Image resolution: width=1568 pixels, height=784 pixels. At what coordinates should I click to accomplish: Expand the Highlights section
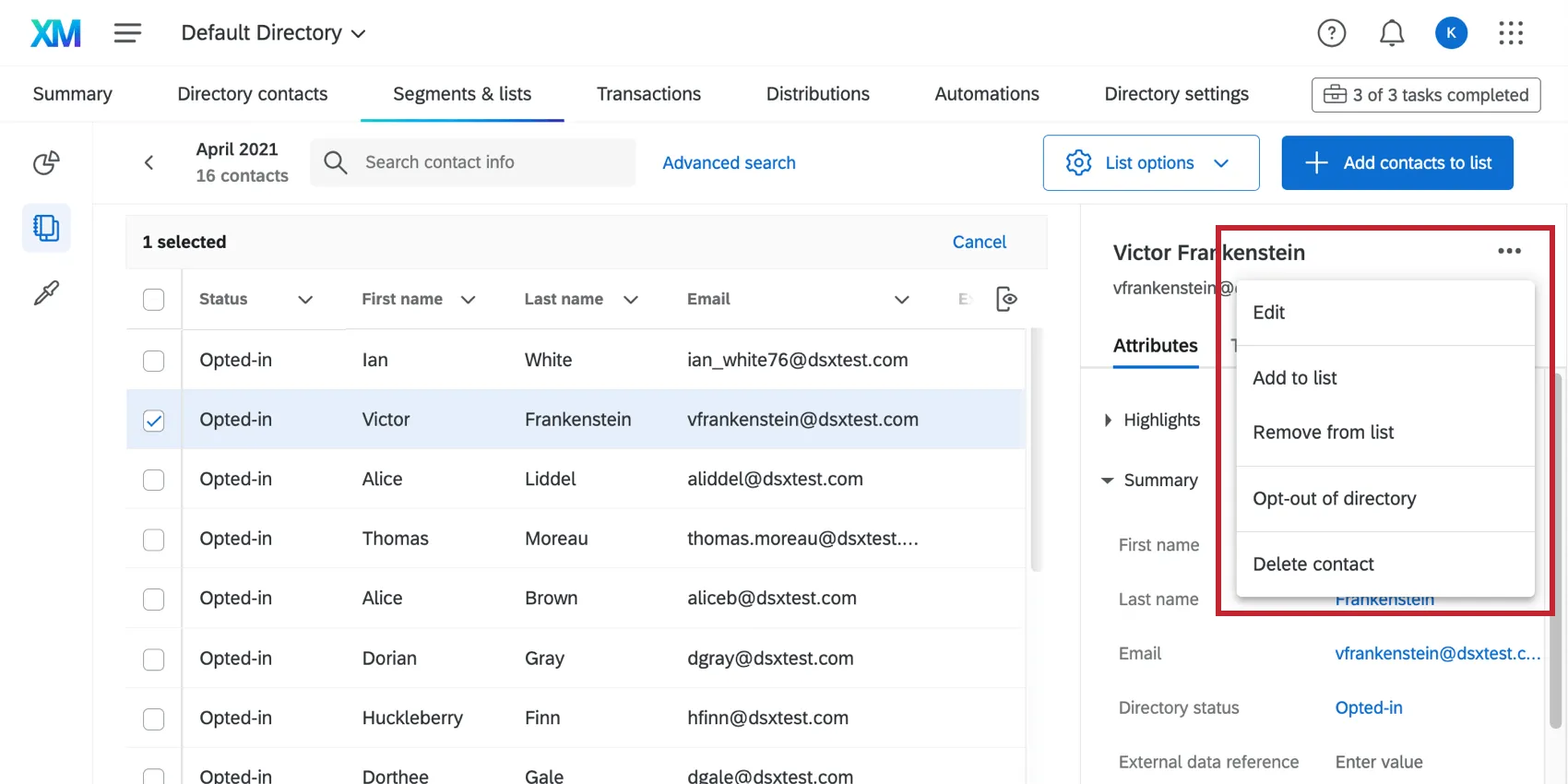[1153, 421]
